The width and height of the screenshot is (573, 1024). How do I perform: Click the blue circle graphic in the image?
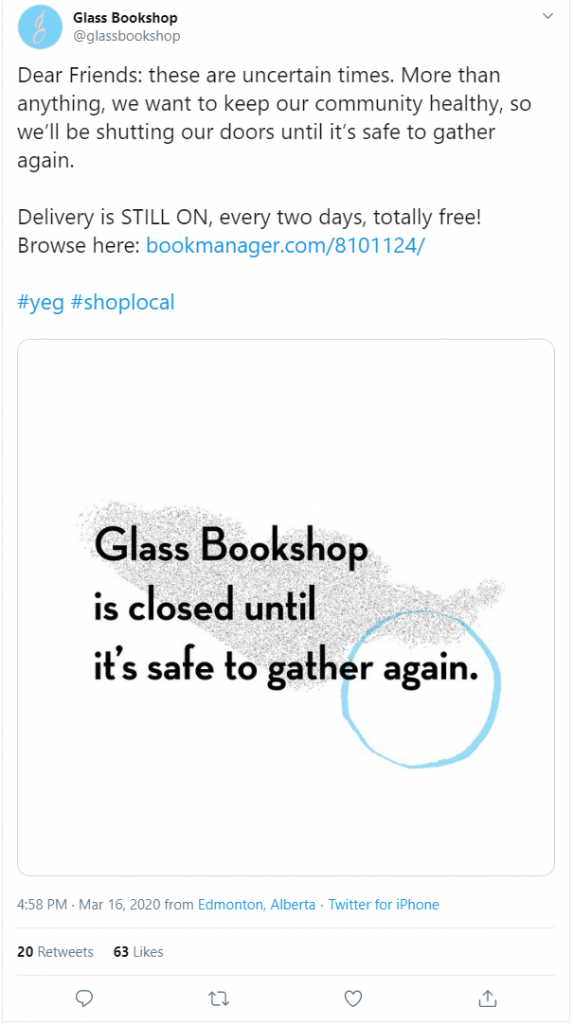coord(421,690)
